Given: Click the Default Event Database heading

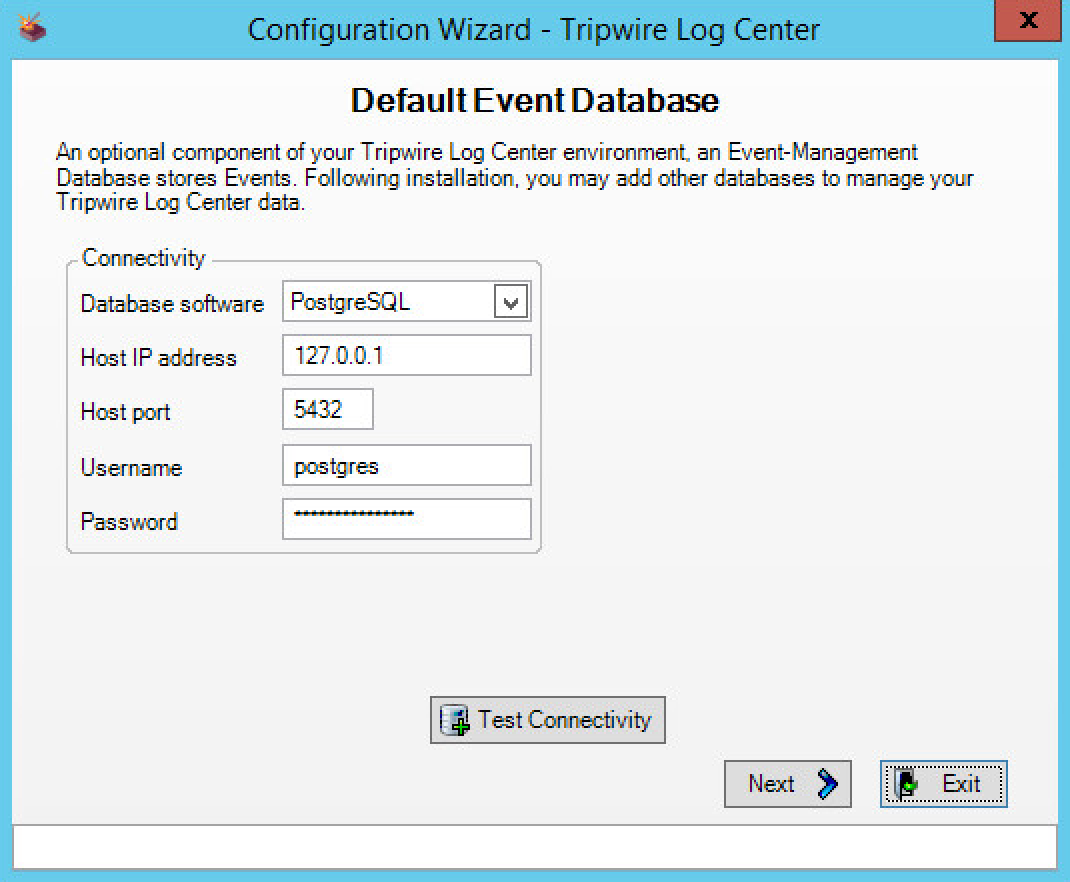Looking at the screenshot, I should point(535,101).
